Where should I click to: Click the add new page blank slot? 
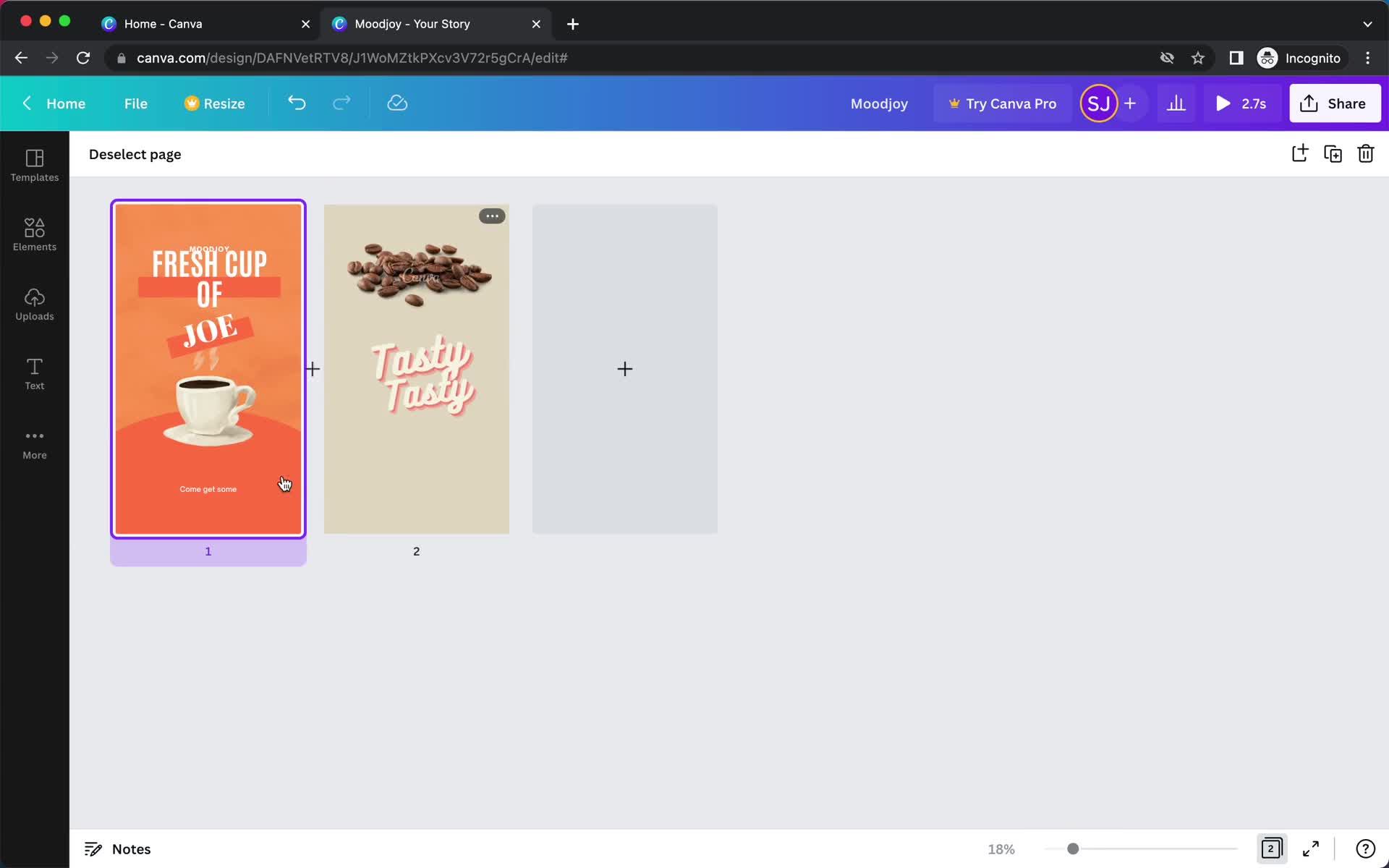click(624, 368)
